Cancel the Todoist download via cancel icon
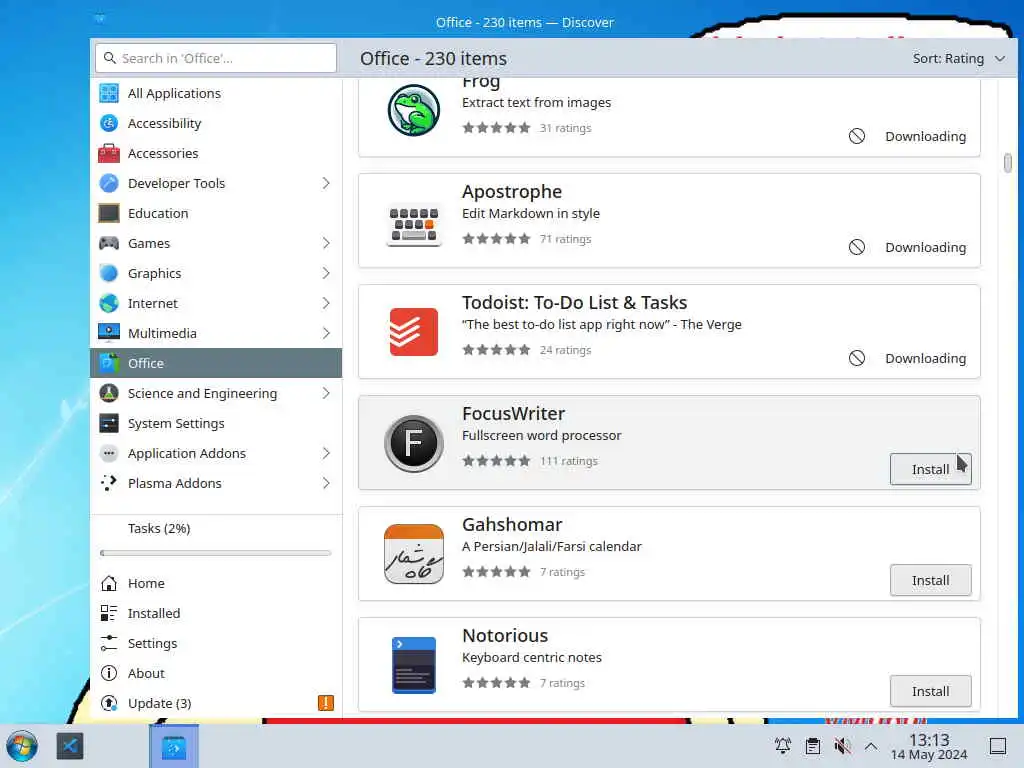Viewport: 1024px width, 768px height. point(857,358)
